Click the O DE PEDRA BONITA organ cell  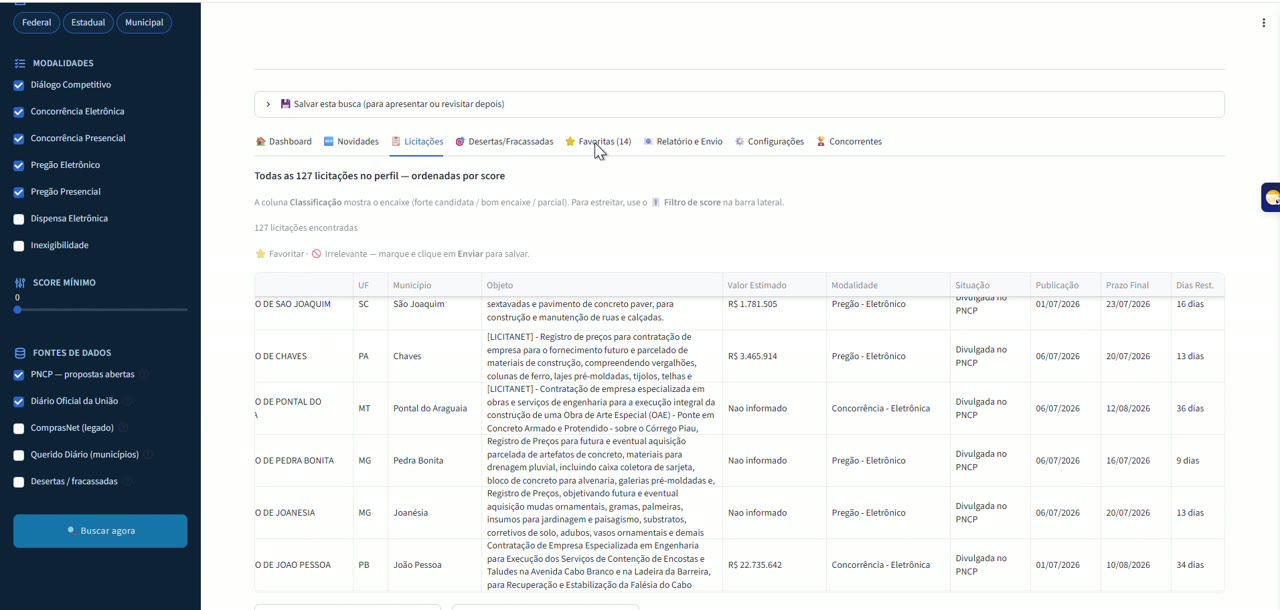[304, 461]
